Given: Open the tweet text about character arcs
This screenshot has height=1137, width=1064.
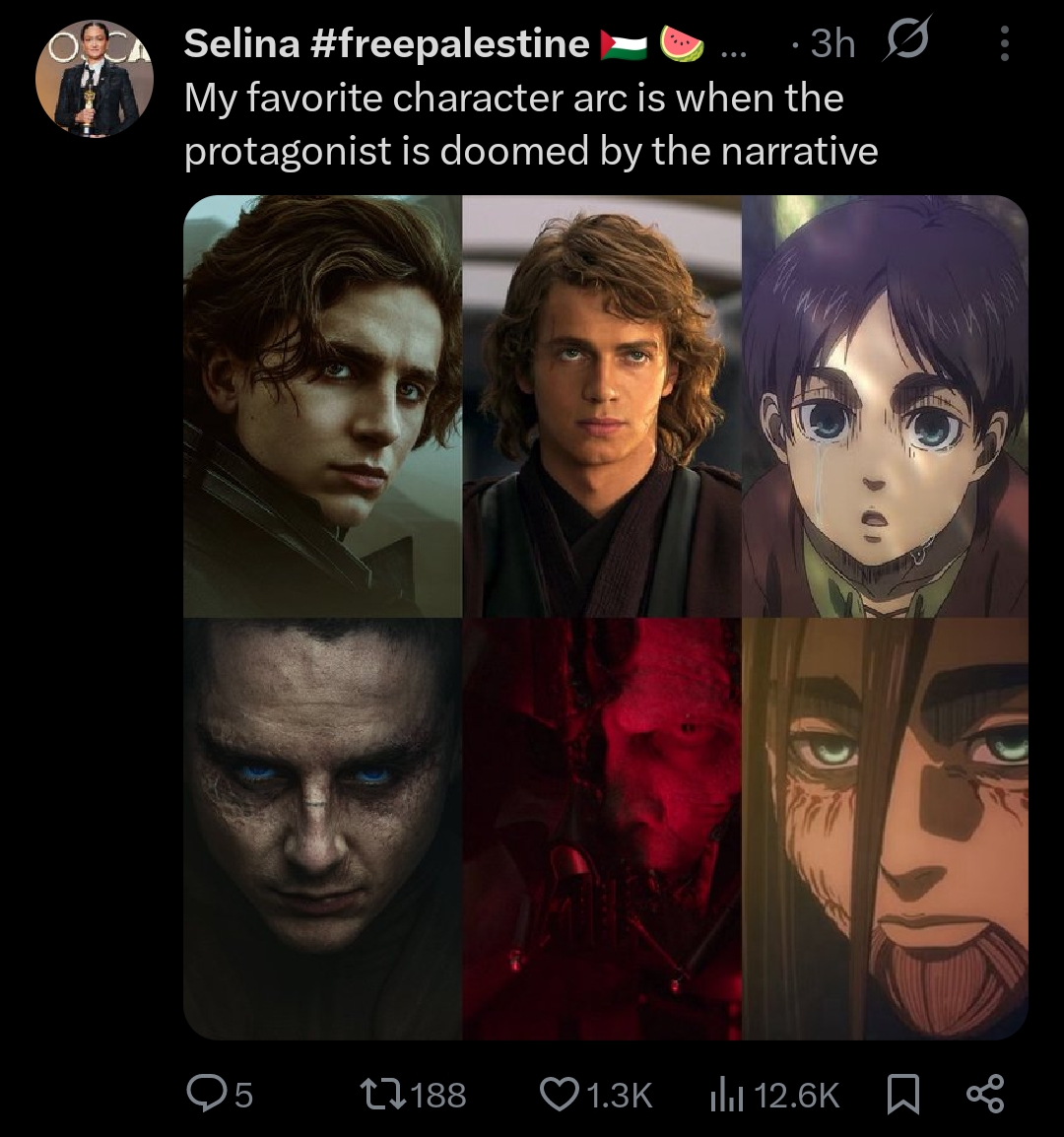Looking at the screenshot, I should point(530,125).
